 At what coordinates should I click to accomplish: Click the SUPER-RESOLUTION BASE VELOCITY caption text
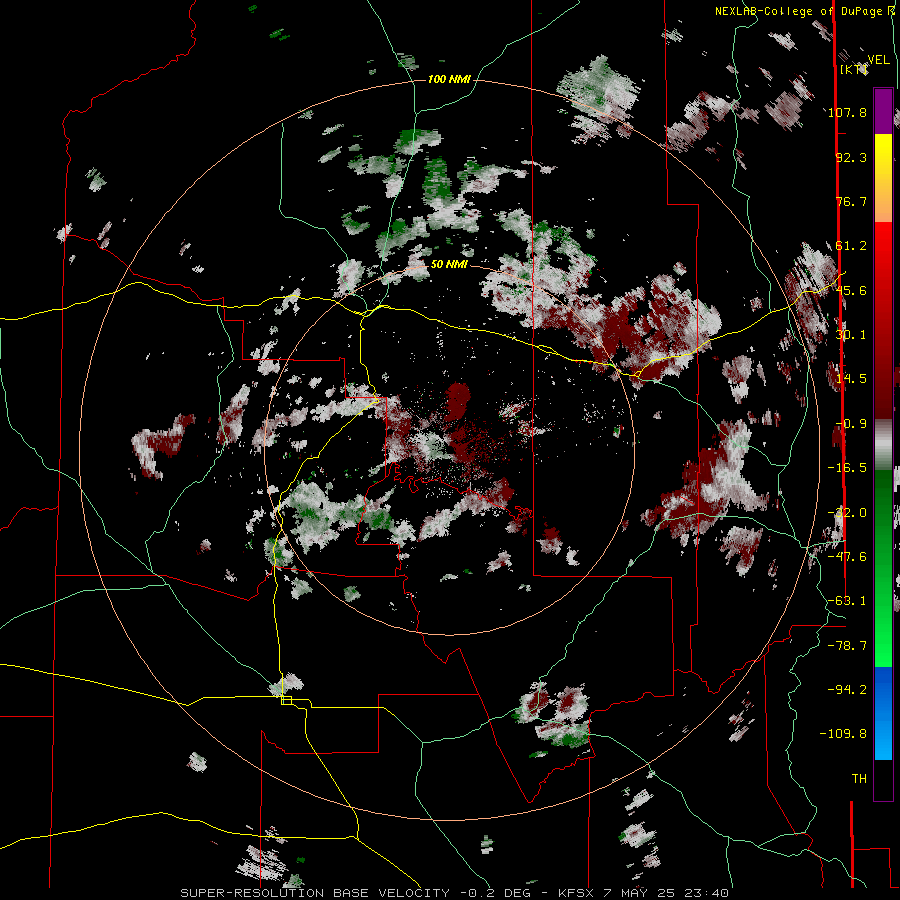[x=315, y=893]
